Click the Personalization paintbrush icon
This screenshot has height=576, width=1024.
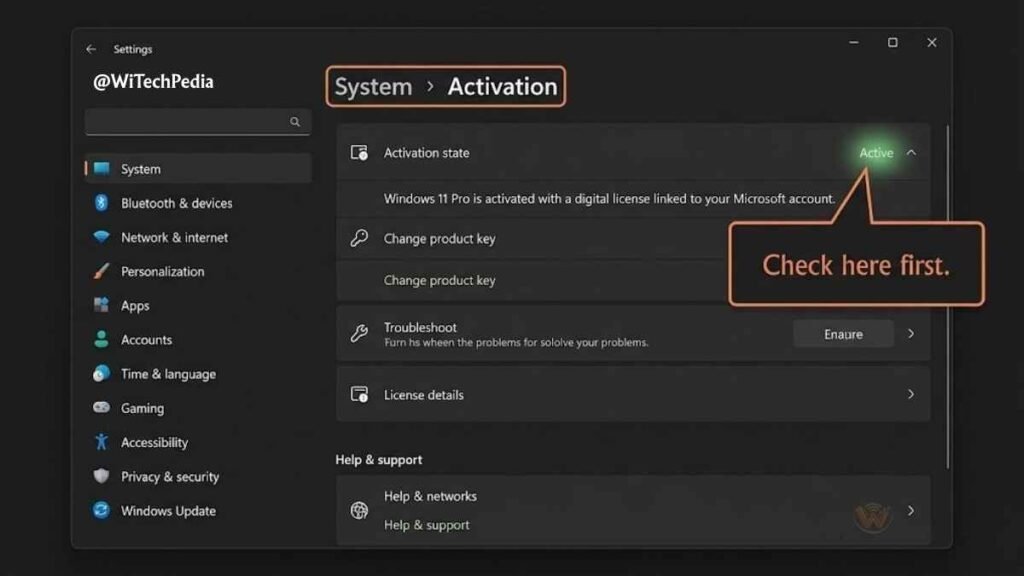click(101, 271)
